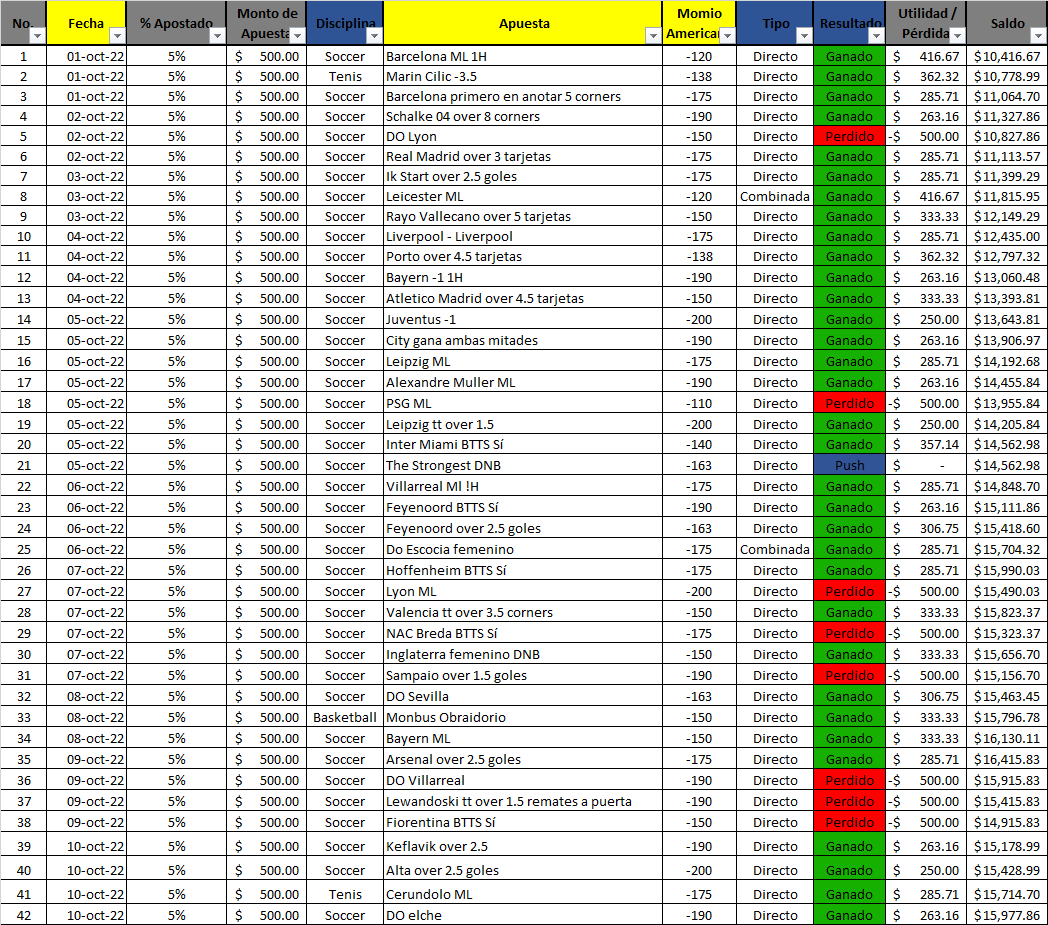This screenshot has width=1048, height=925.
Task: Select 'Arsenal over 2.5 goles' cell
Action: [x=523, y=759]
